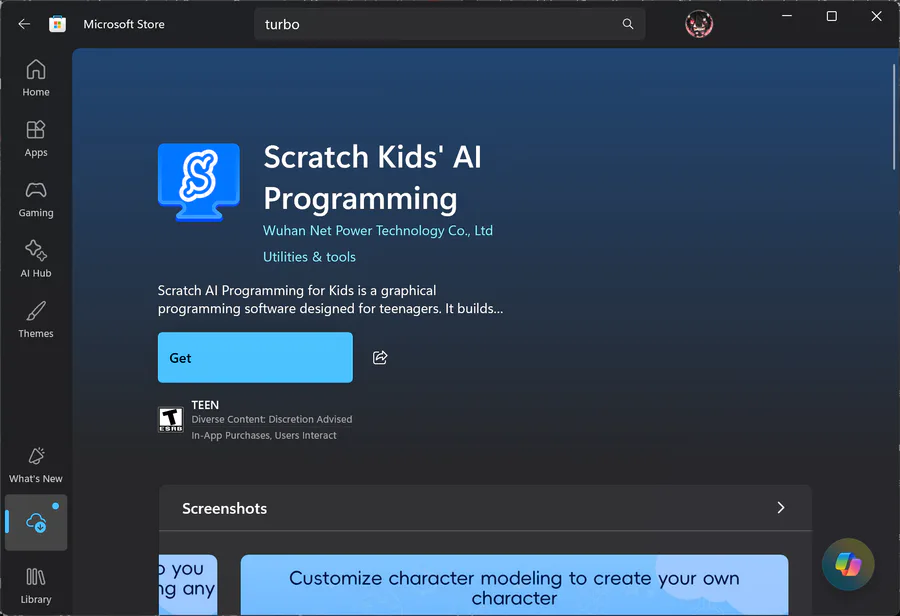This screenshot has height=616, width=900.
Task: Click the Scratch Kids' AI app logo
Action: [199, 182]
